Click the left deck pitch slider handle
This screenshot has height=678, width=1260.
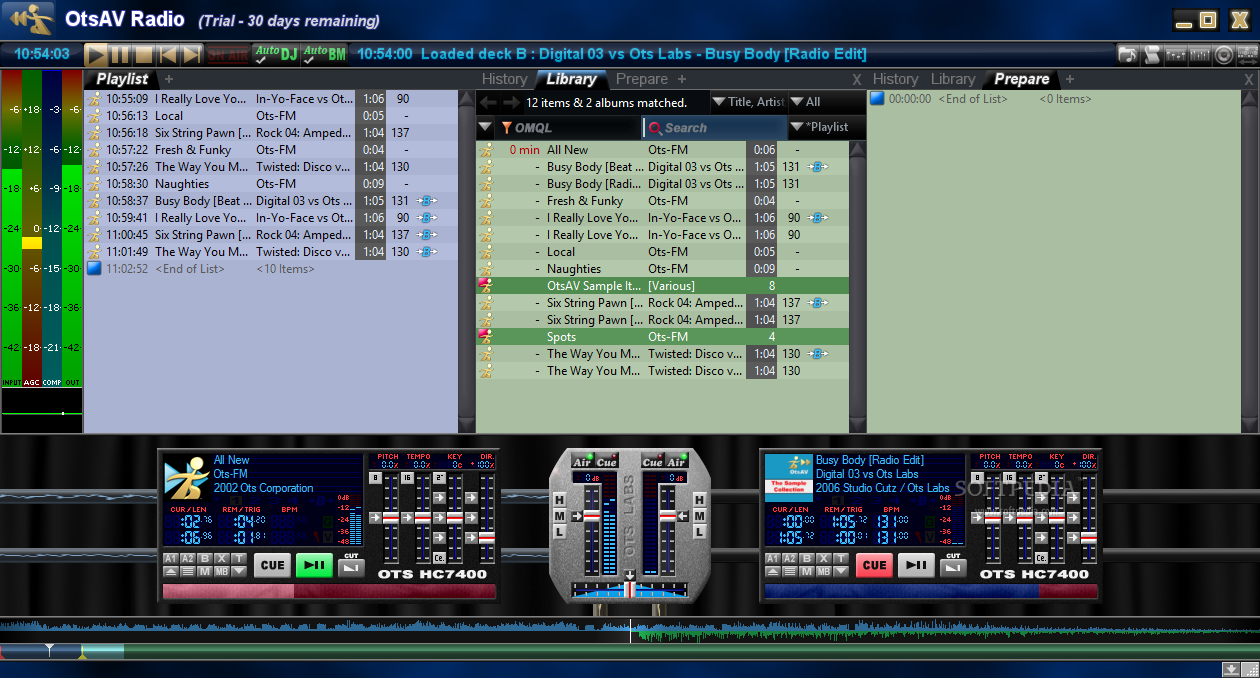point(391,518)
